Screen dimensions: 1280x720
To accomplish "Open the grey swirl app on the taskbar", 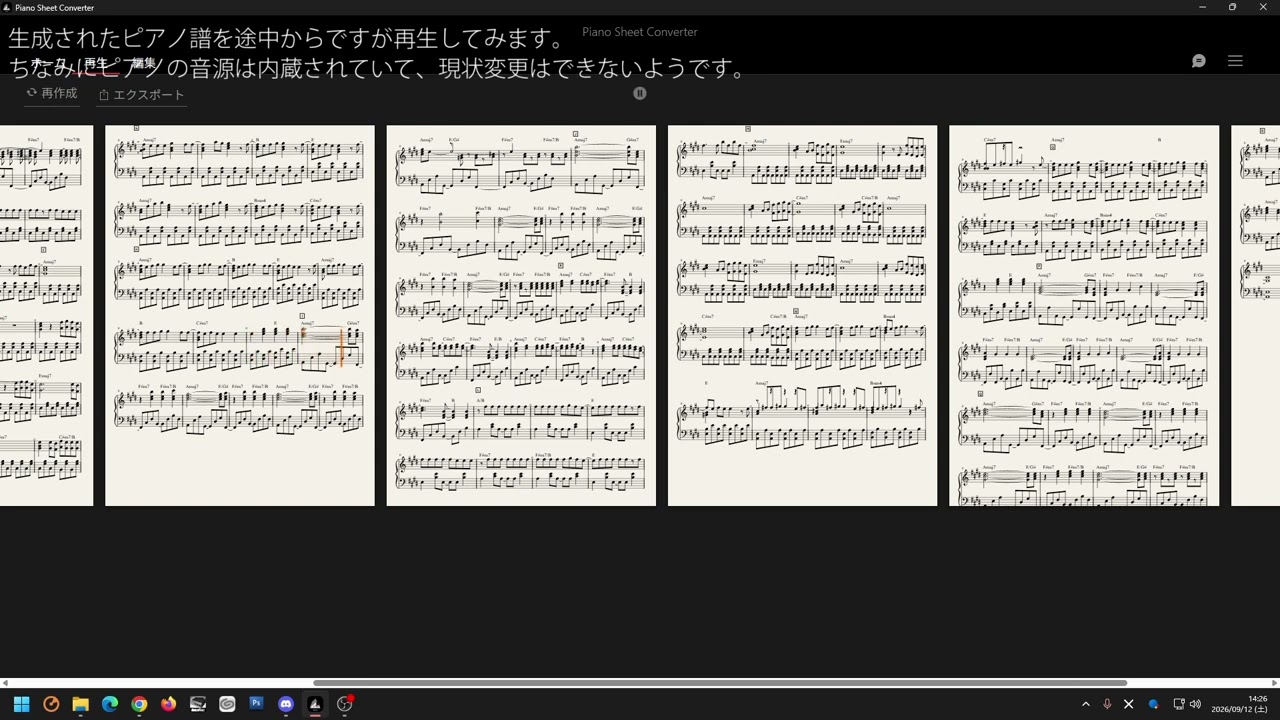I will tap(227, 704).
